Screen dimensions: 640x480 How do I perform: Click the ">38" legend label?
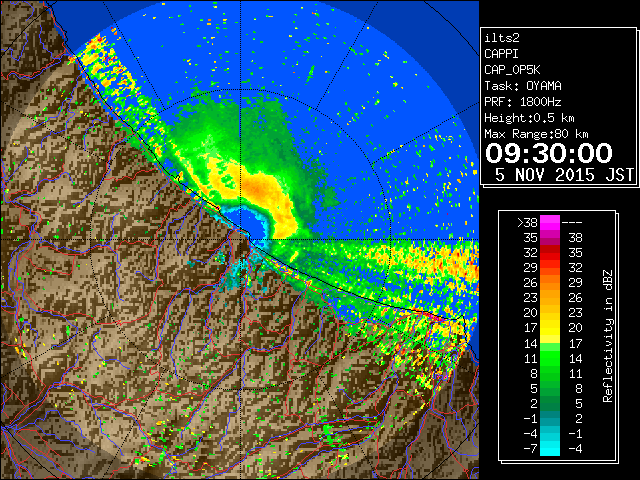click(527, 223)
